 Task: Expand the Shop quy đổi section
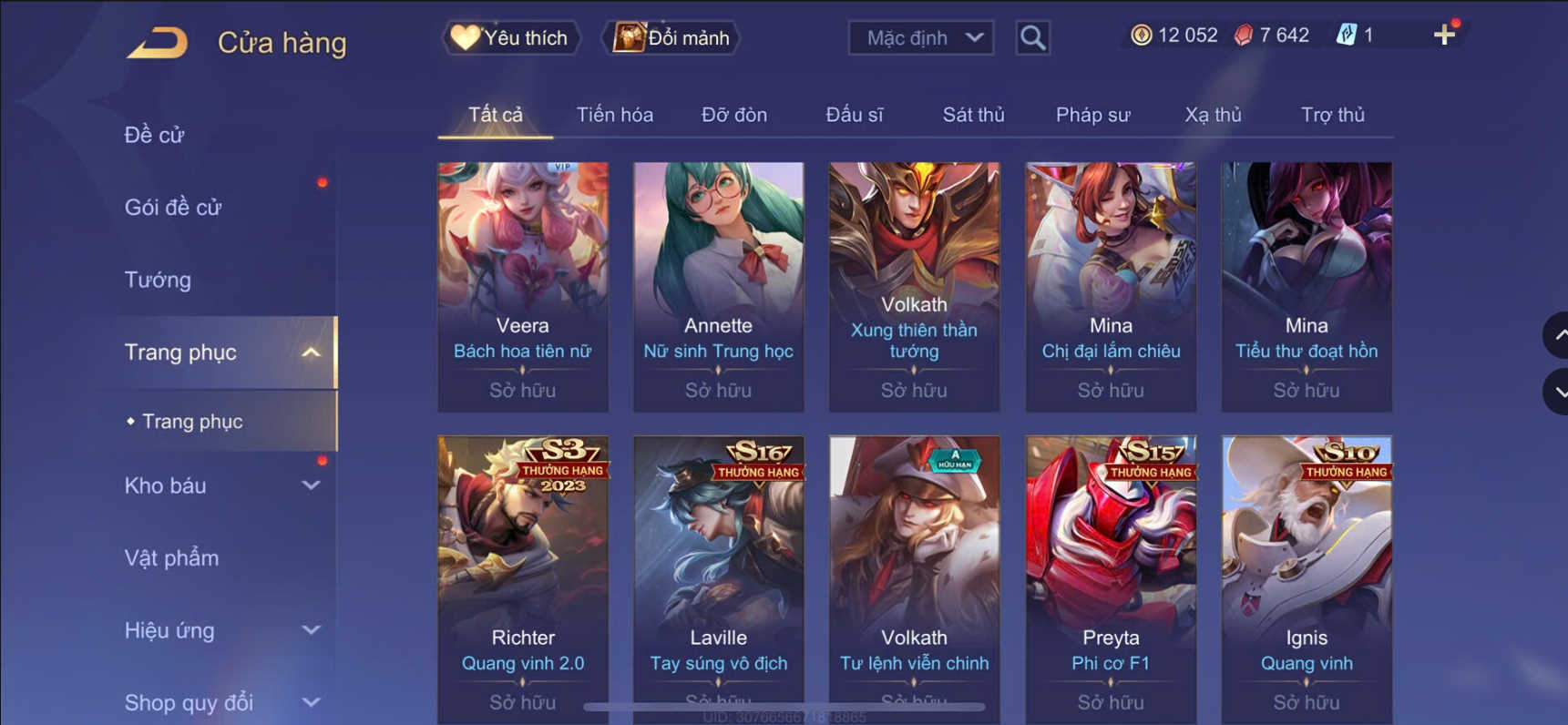click(311, 702)
